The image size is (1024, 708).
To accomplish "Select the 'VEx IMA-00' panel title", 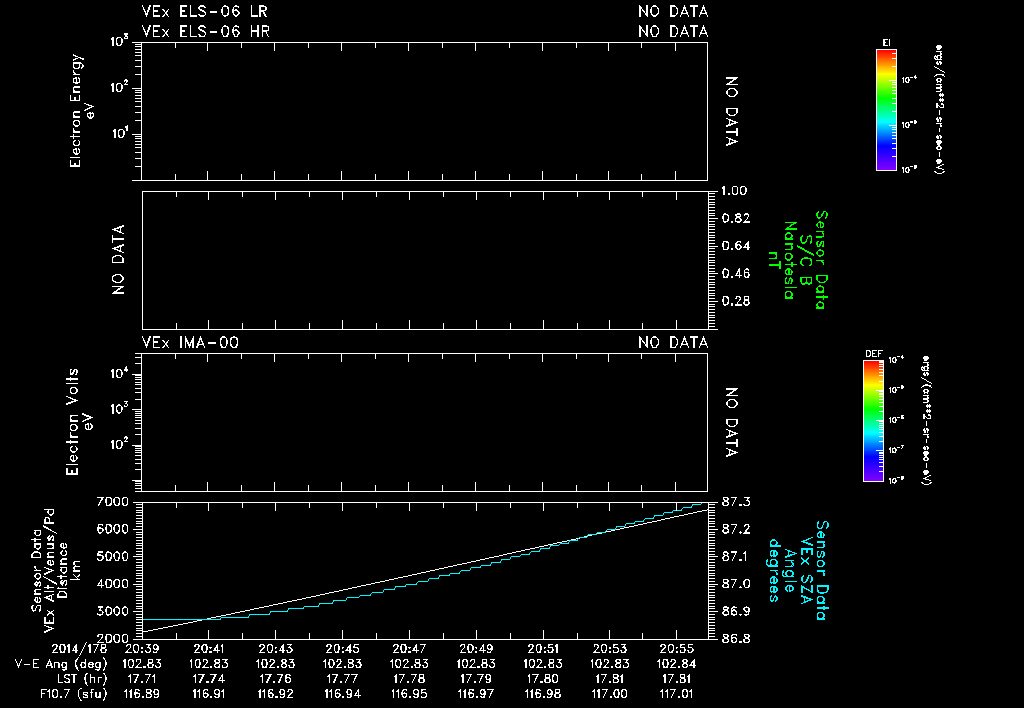I will tap(190, 342).
